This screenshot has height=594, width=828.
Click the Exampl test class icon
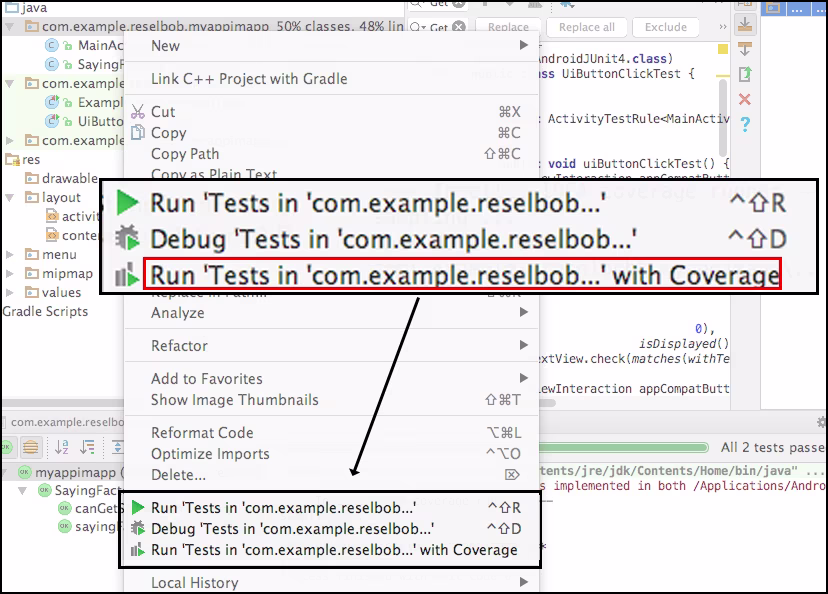pos(52,102)
